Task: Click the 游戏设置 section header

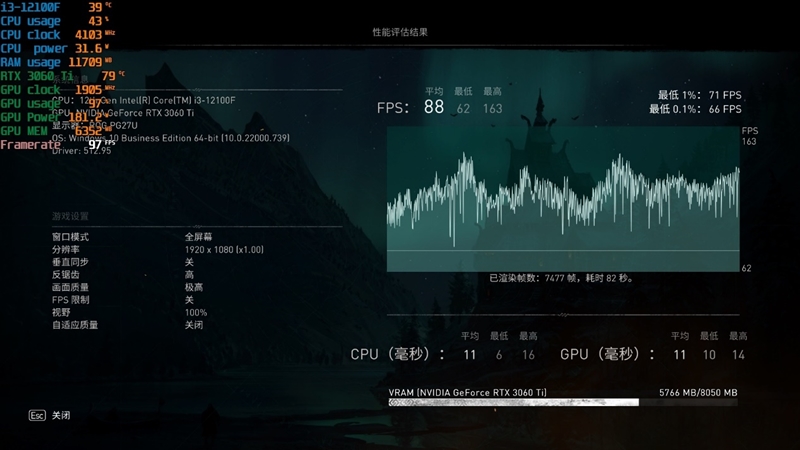Action: [x=70, y=216]
